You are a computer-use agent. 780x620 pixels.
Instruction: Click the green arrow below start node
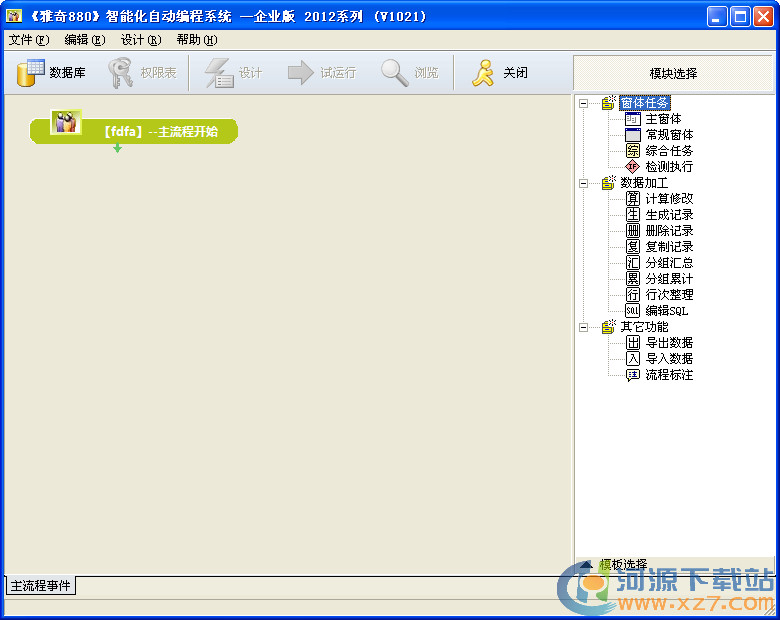[x=117, y=148]
